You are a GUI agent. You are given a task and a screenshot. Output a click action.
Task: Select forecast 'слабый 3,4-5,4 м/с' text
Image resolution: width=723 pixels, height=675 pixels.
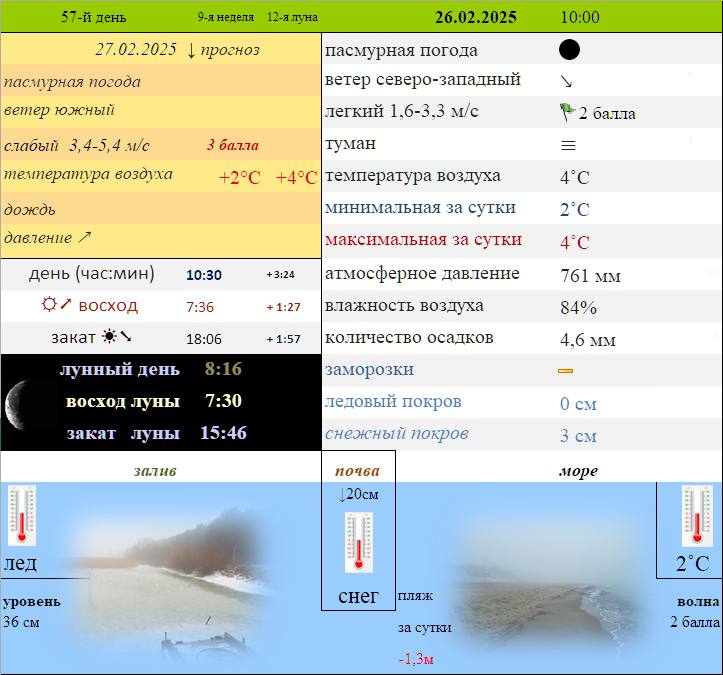[77, 146]
